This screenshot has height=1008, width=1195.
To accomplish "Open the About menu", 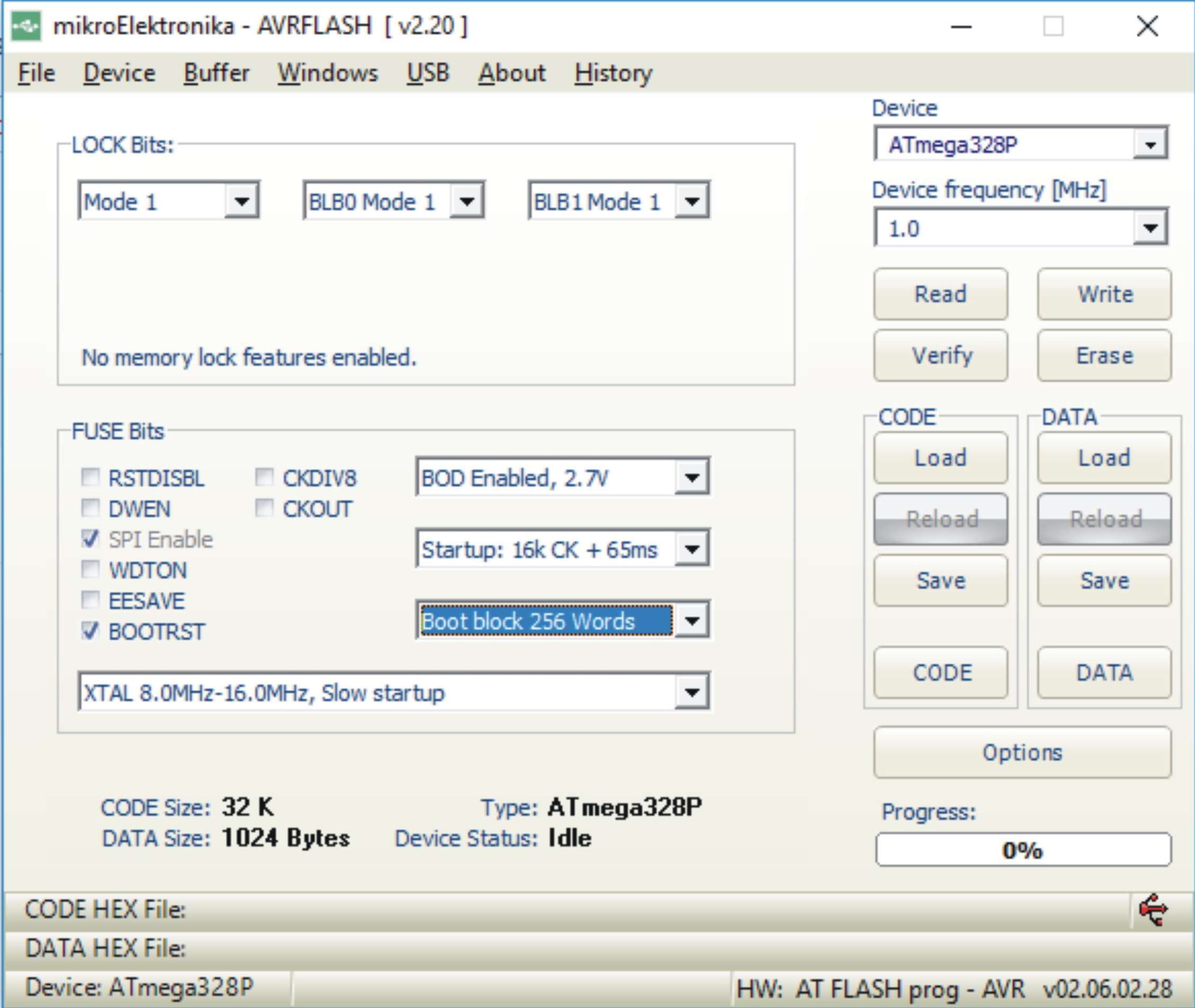I will pos(512,73).
